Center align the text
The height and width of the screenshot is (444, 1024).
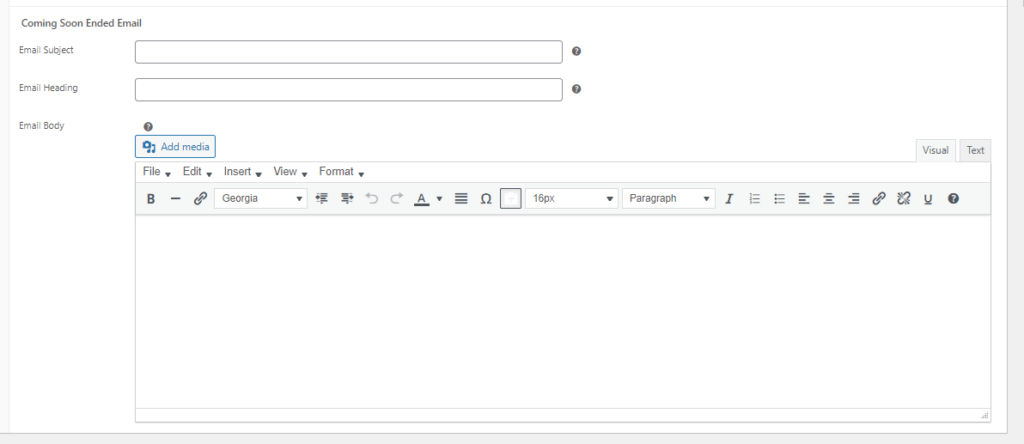(x=829, y=198)
